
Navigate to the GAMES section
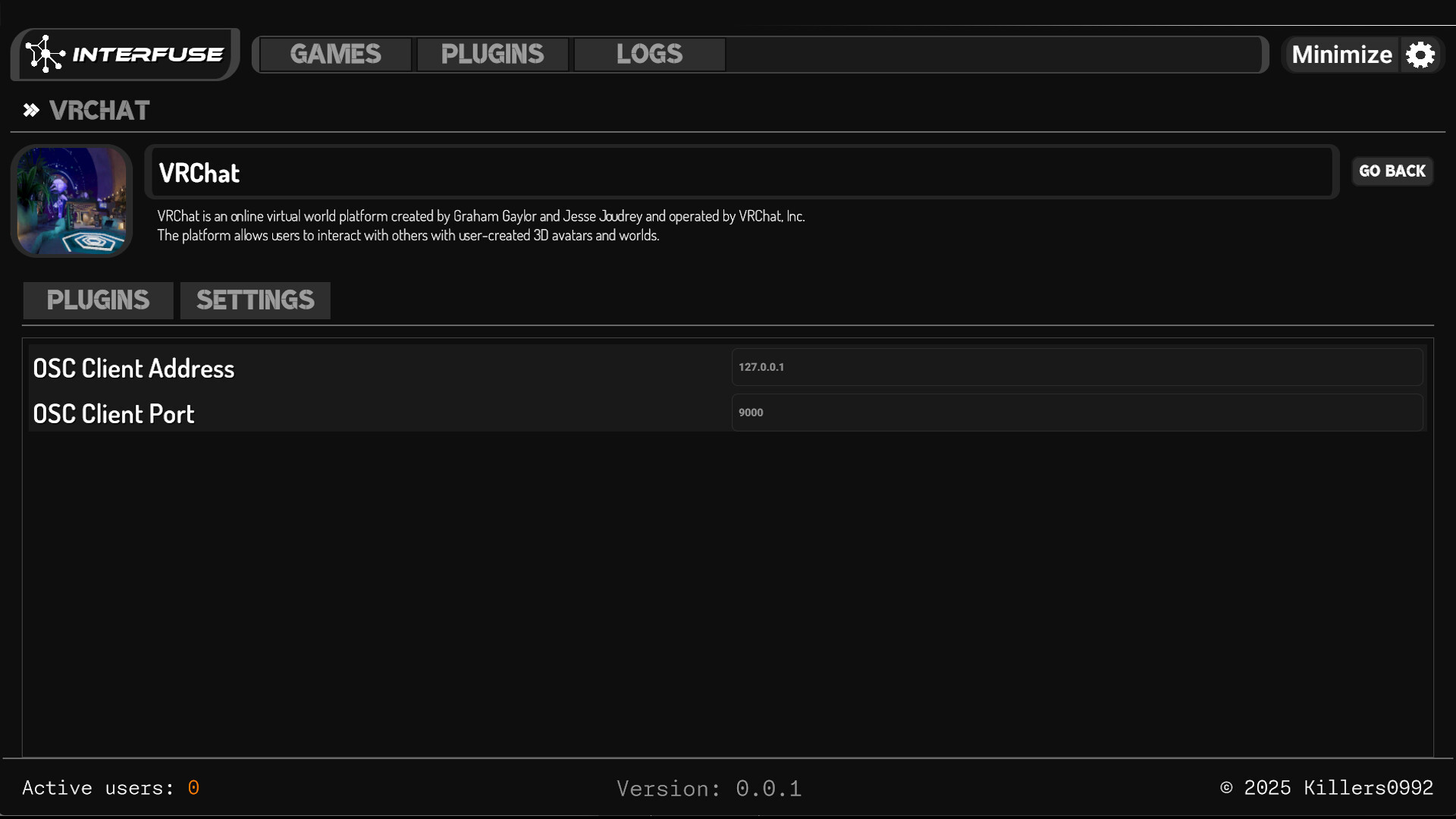click(336, 54)
